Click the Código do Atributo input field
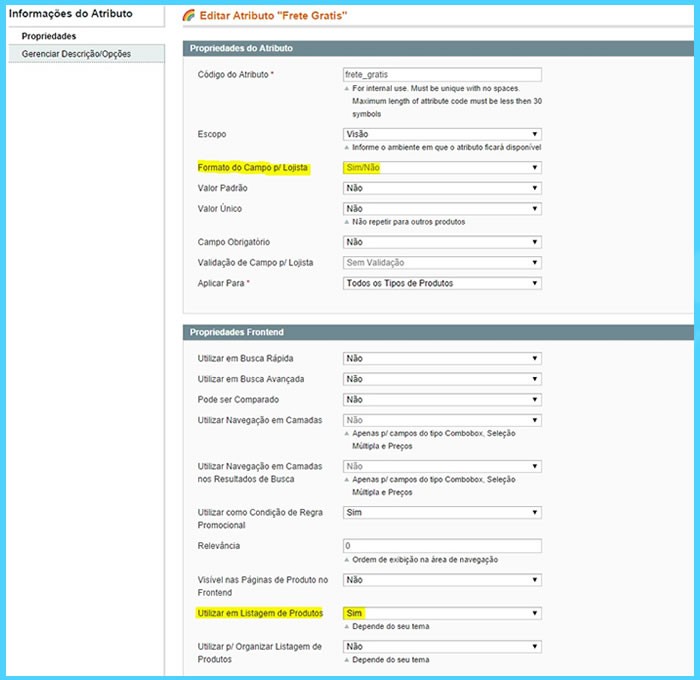This screenshot has height=680, width=700. 442,75
